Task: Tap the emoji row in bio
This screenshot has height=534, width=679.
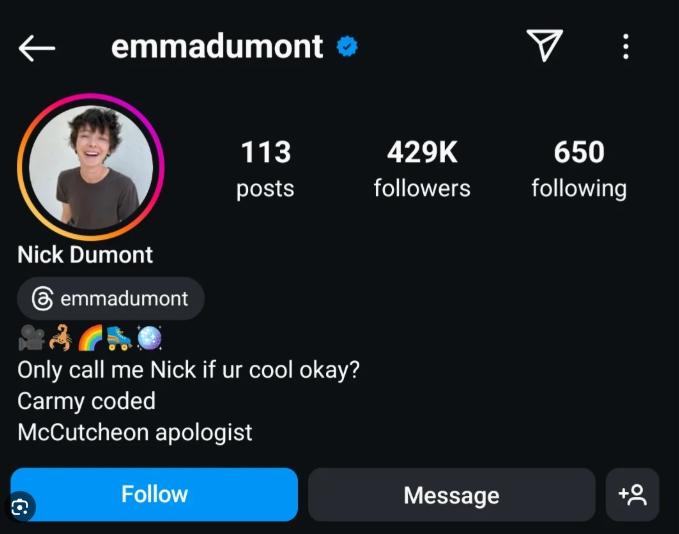Action: 91,337
